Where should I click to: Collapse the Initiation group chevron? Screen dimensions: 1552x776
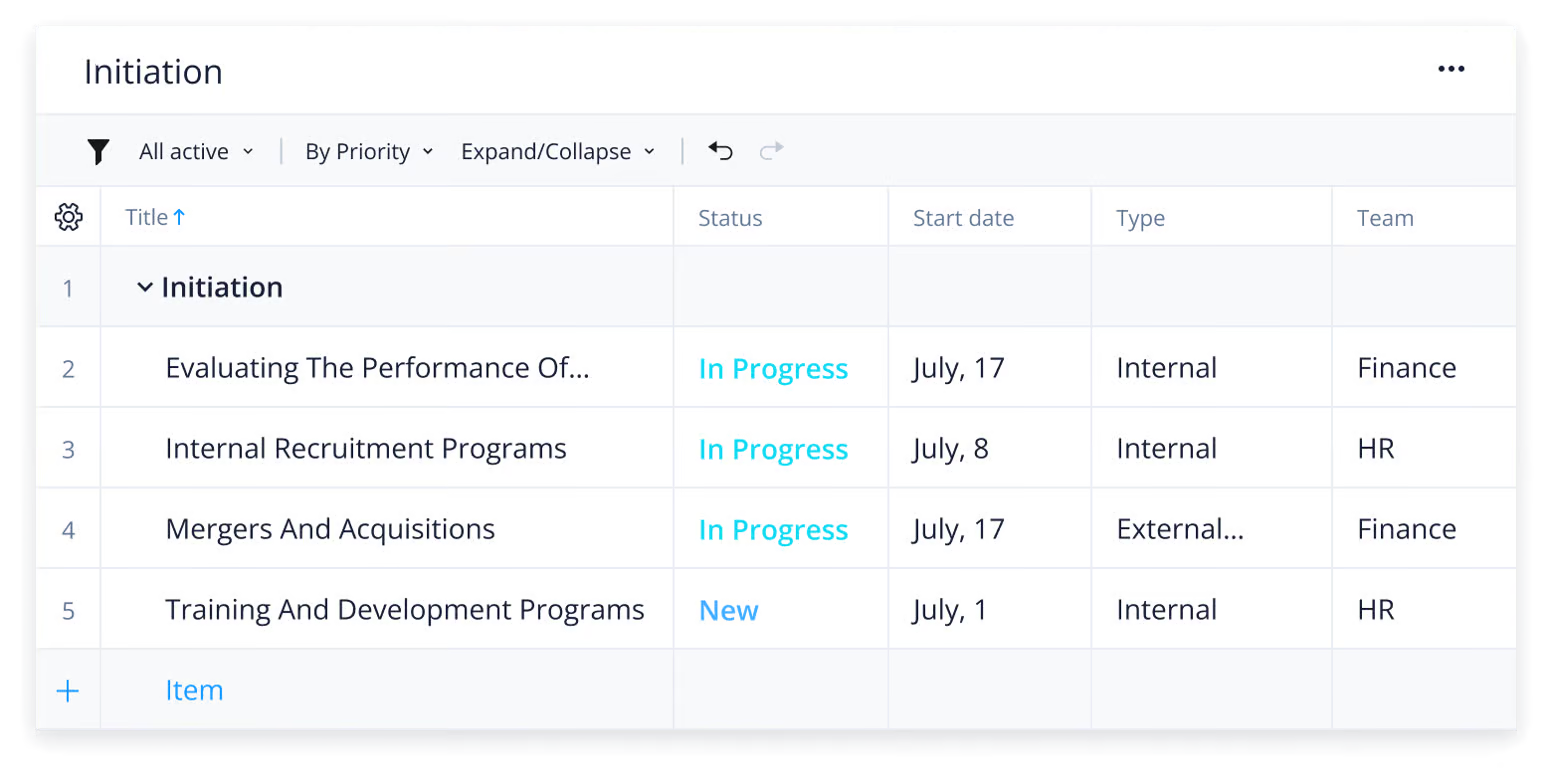pyautogui.click(x=145, y=287)
